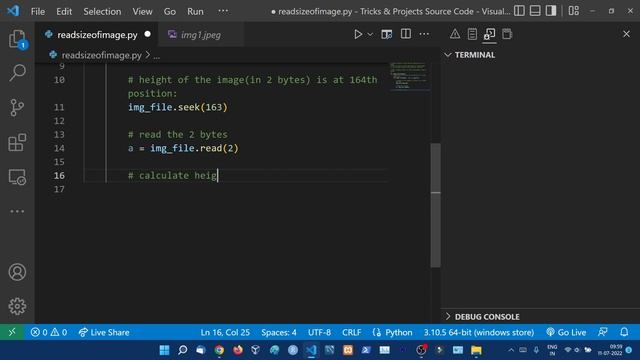Click unsaved dot on readsizeofimage.py tab
This screenshot has width=640, height=360.
[x=147, y=34]
